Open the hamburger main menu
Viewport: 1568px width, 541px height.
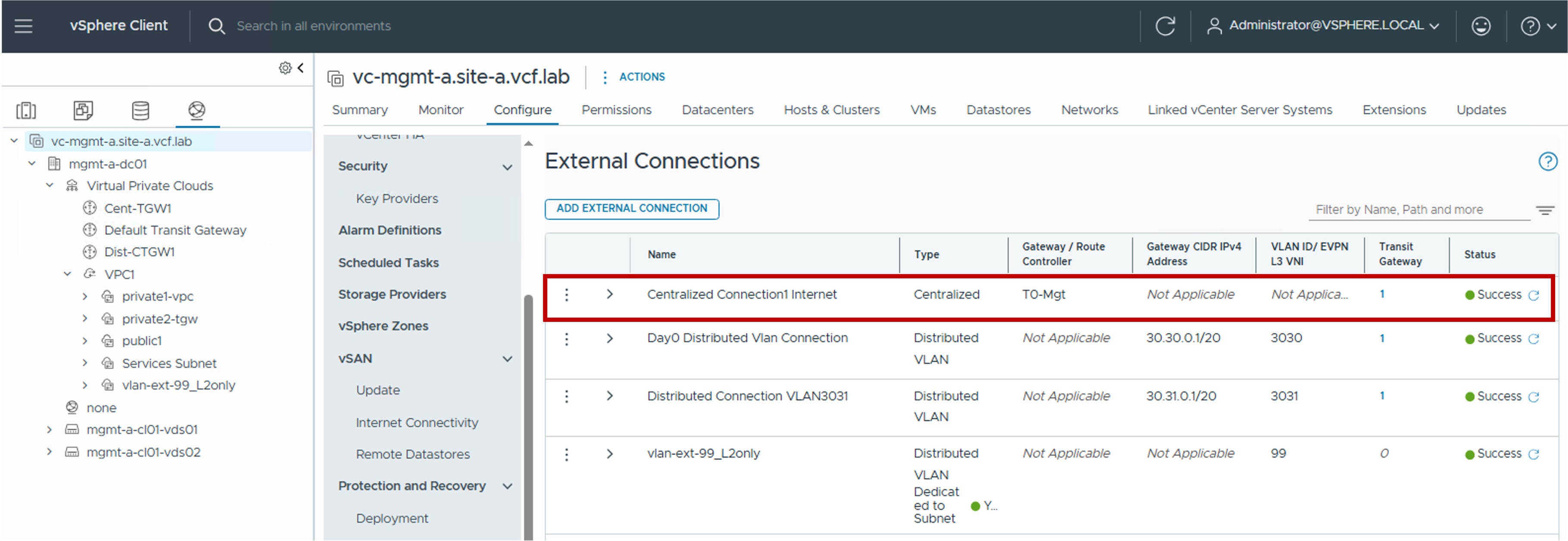(x=23, y=25)
